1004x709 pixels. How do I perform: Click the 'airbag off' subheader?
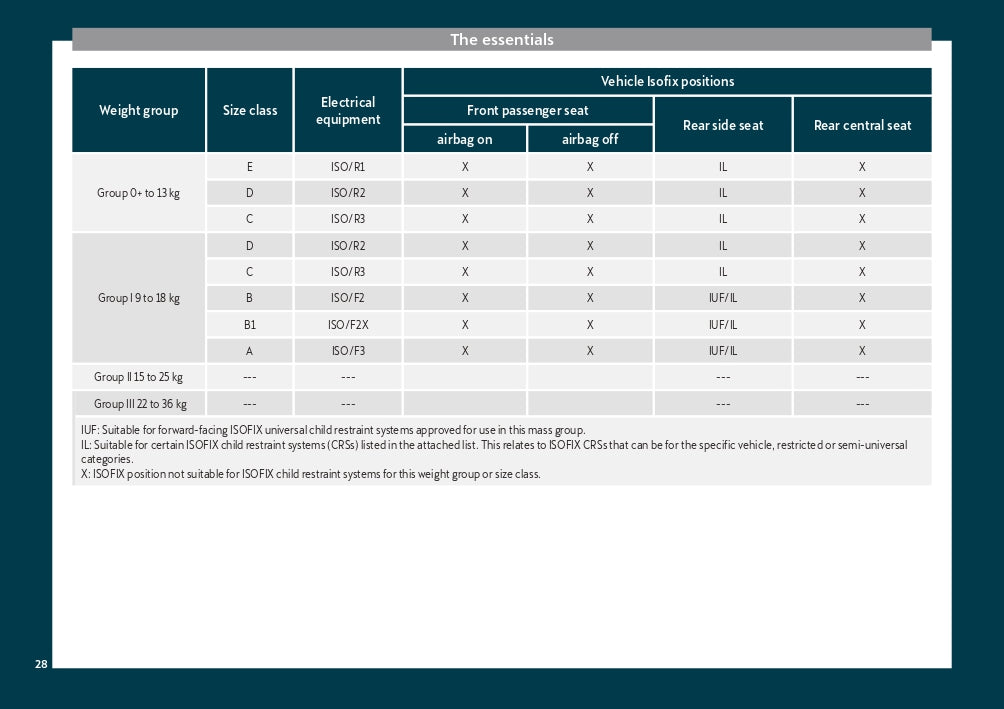[x=590, y=139]
